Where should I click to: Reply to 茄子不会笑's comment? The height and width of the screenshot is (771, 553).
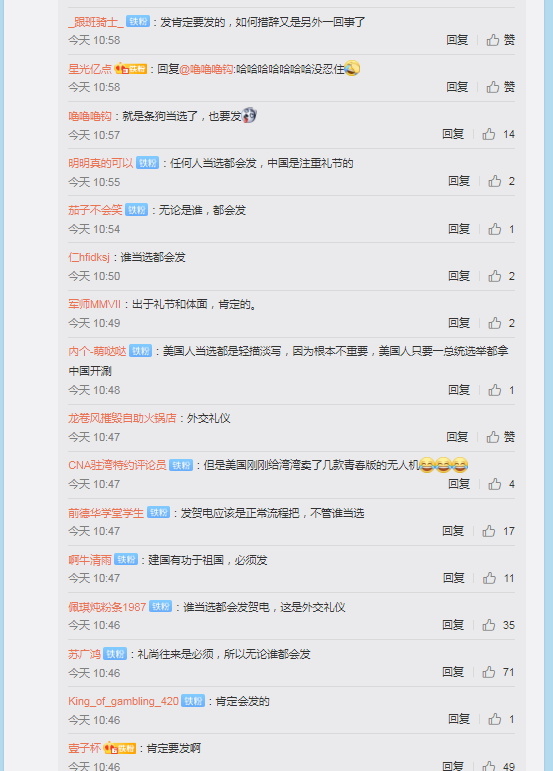click(x=459, y=229)
